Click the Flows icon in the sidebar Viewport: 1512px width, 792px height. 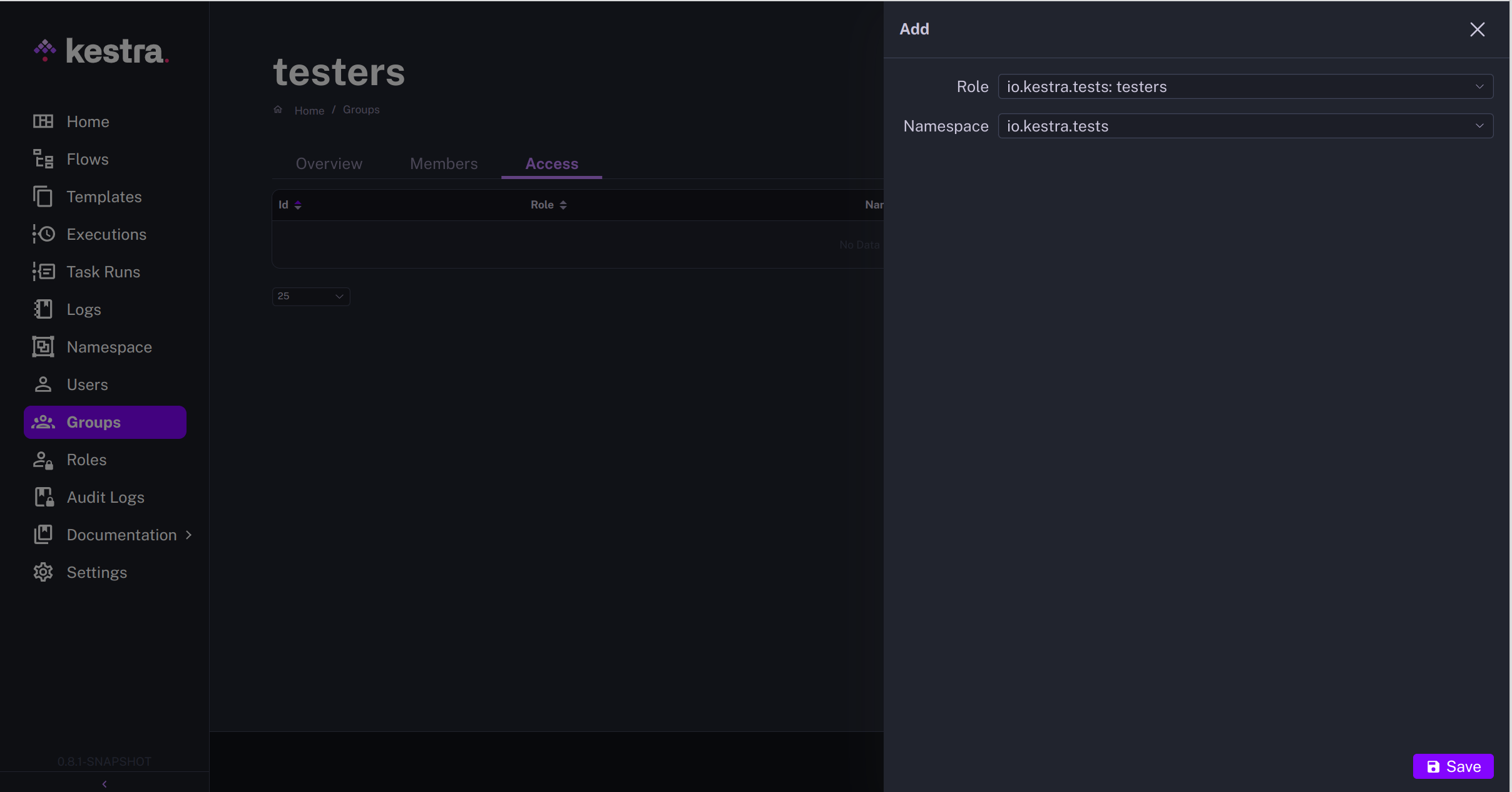pyautogui.click(x=43, y=159)
